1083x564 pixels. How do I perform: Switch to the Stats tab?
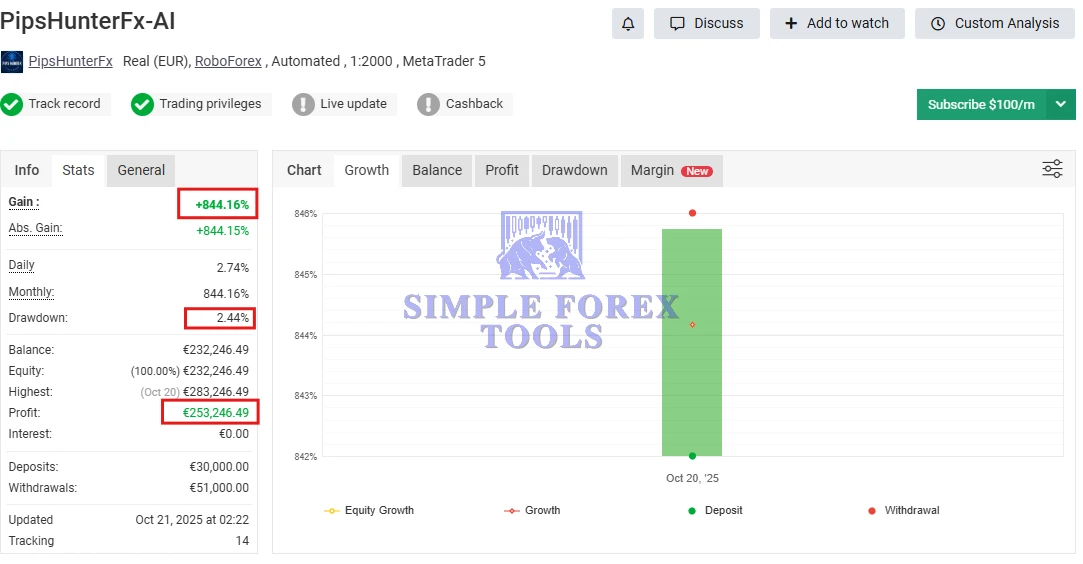click(78, 170)
